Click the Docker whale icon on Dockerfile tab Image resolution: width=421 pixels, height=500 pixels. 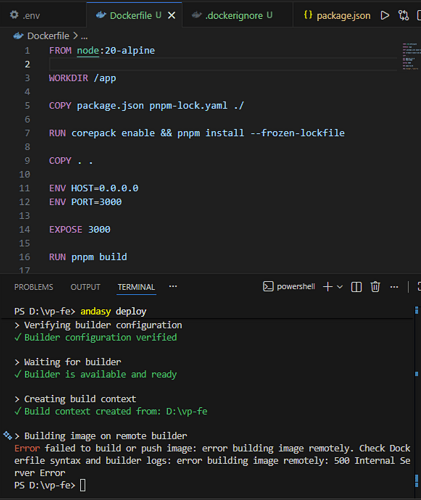101,15
